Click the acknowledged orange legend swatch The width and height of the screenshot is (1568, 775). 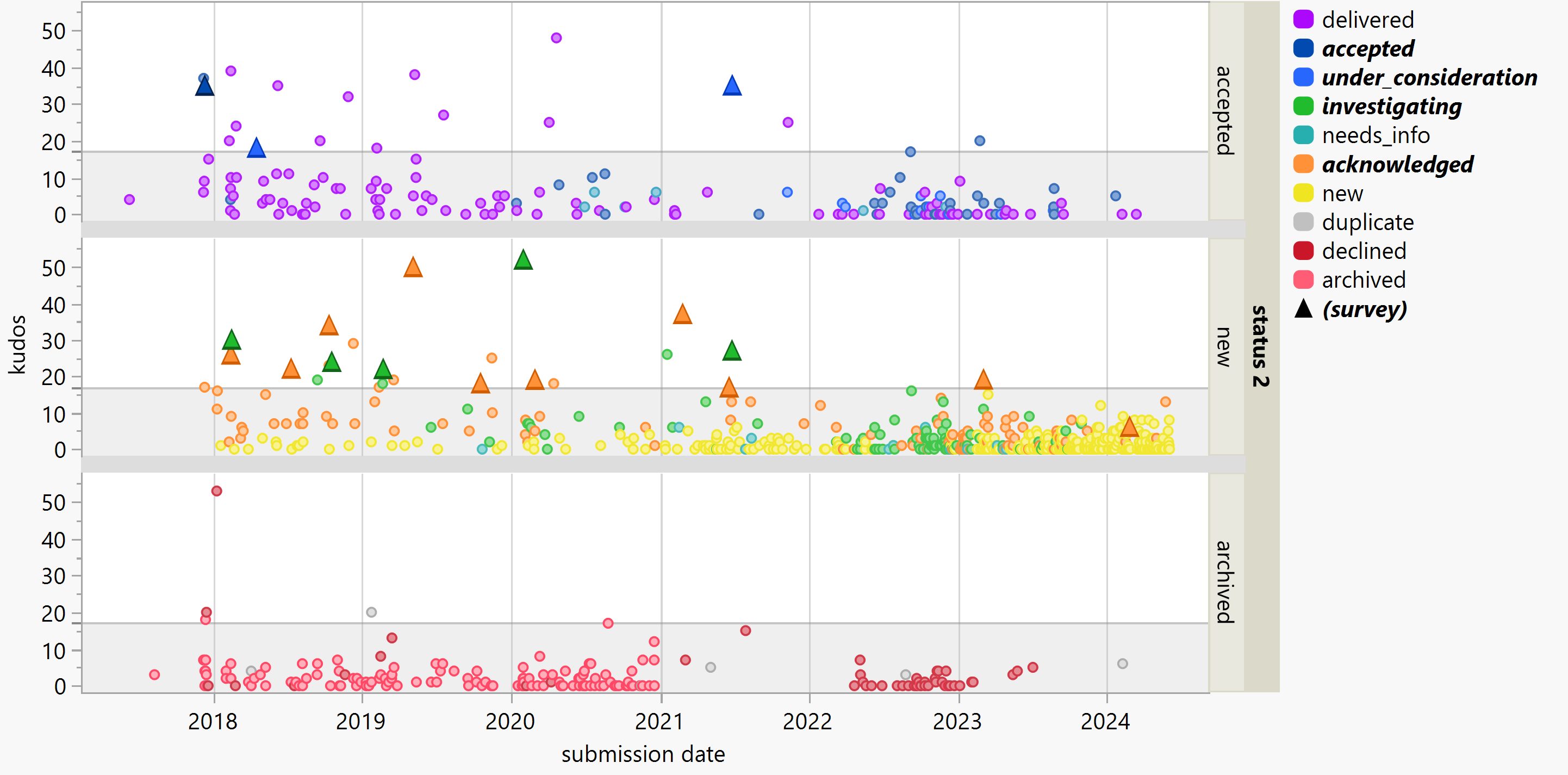tap(1303, 164)
